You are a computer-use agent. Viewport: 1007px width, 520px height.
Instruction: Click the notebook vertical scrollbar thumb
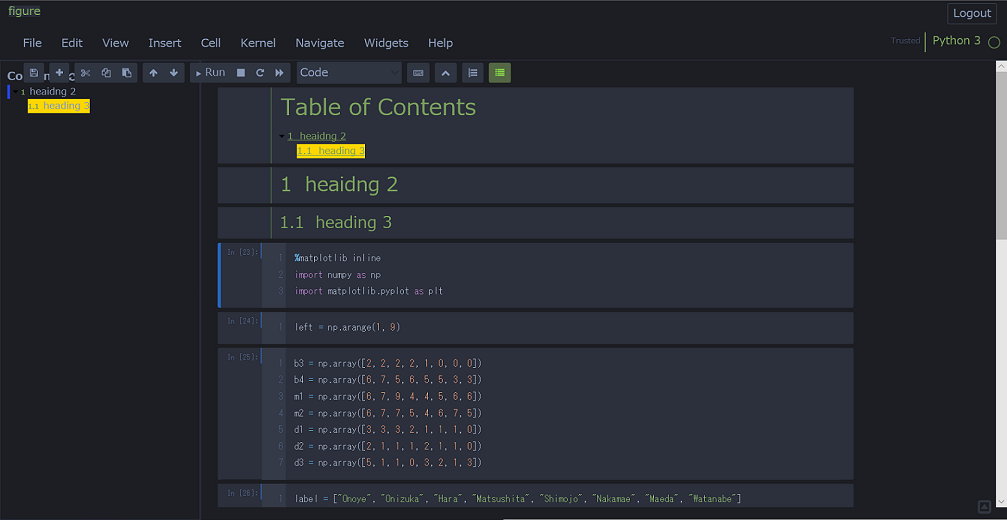tap(1001, 156)
